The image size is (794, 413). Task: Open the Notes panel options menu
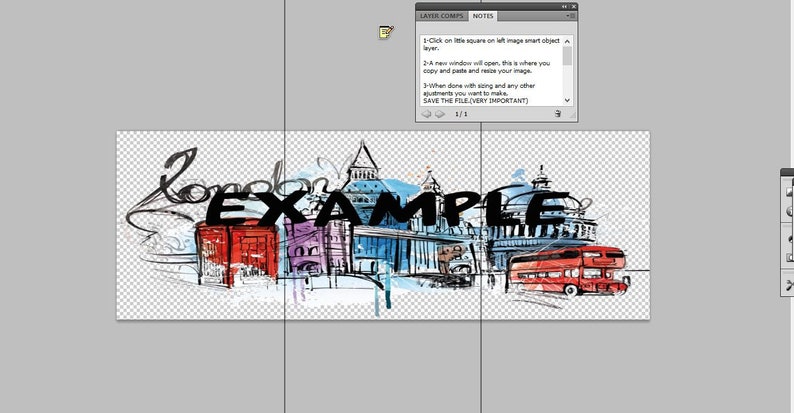[x=570, y=16]
